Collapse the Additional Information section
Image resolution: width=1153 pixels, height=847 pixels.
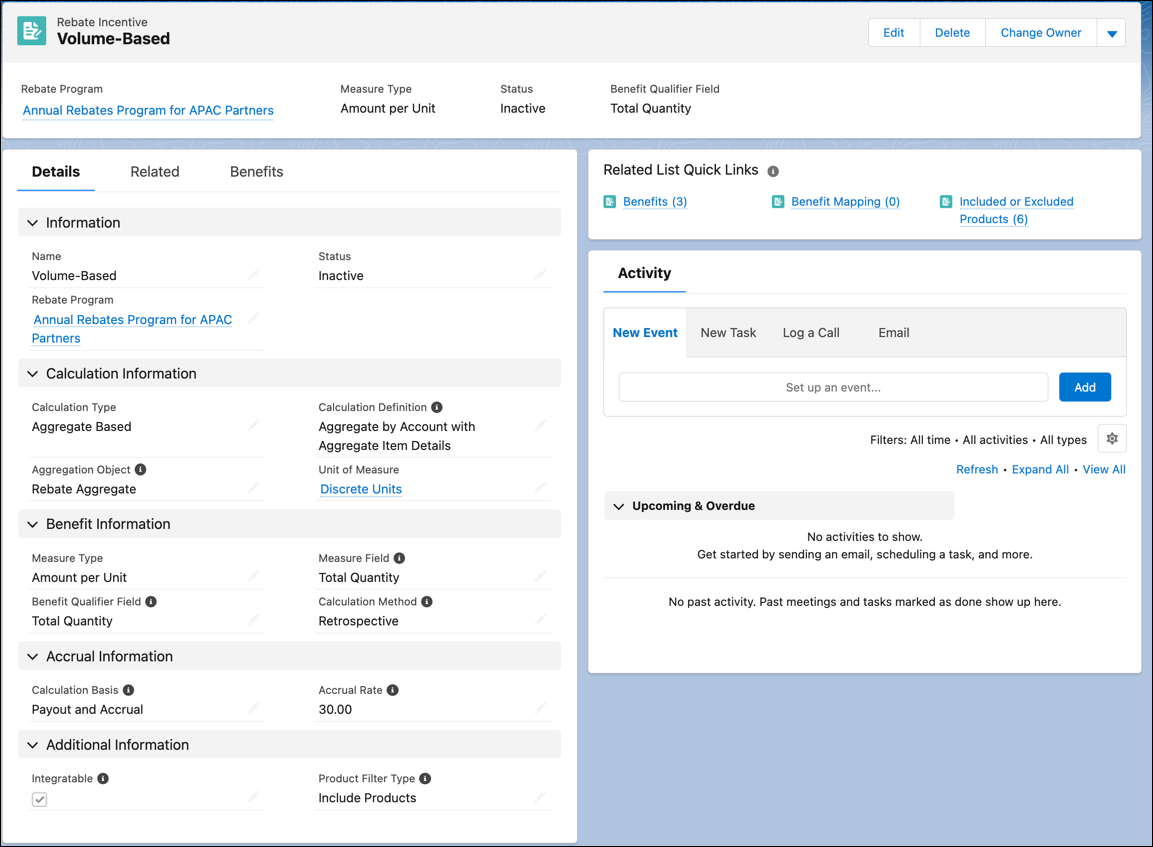click(x=32, y=745)
